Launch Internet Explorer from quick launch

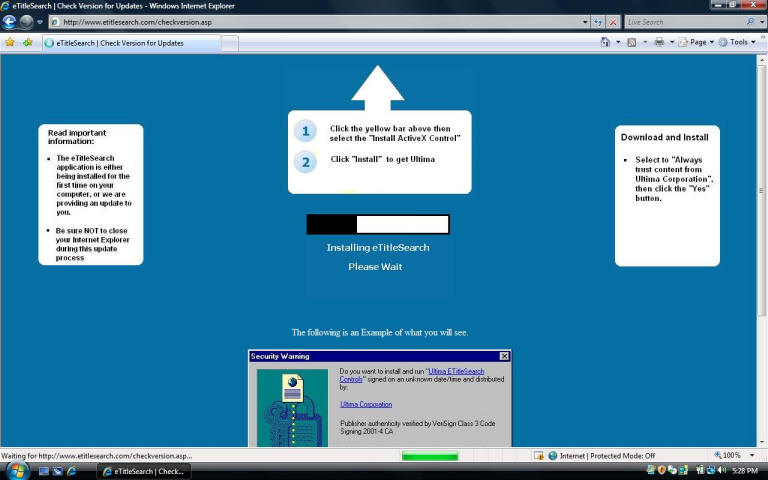coord(72,471)
